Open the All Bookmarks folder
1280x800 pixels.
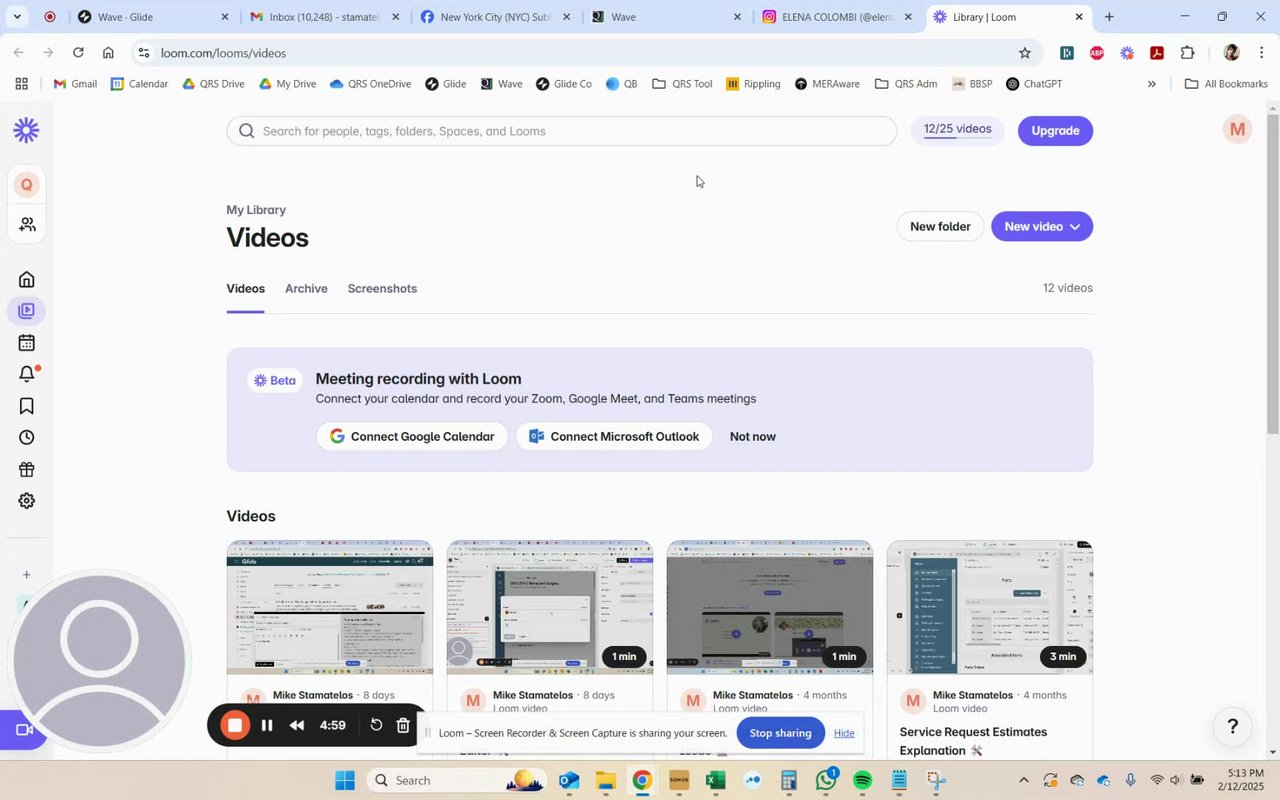tap(1226, 84)
